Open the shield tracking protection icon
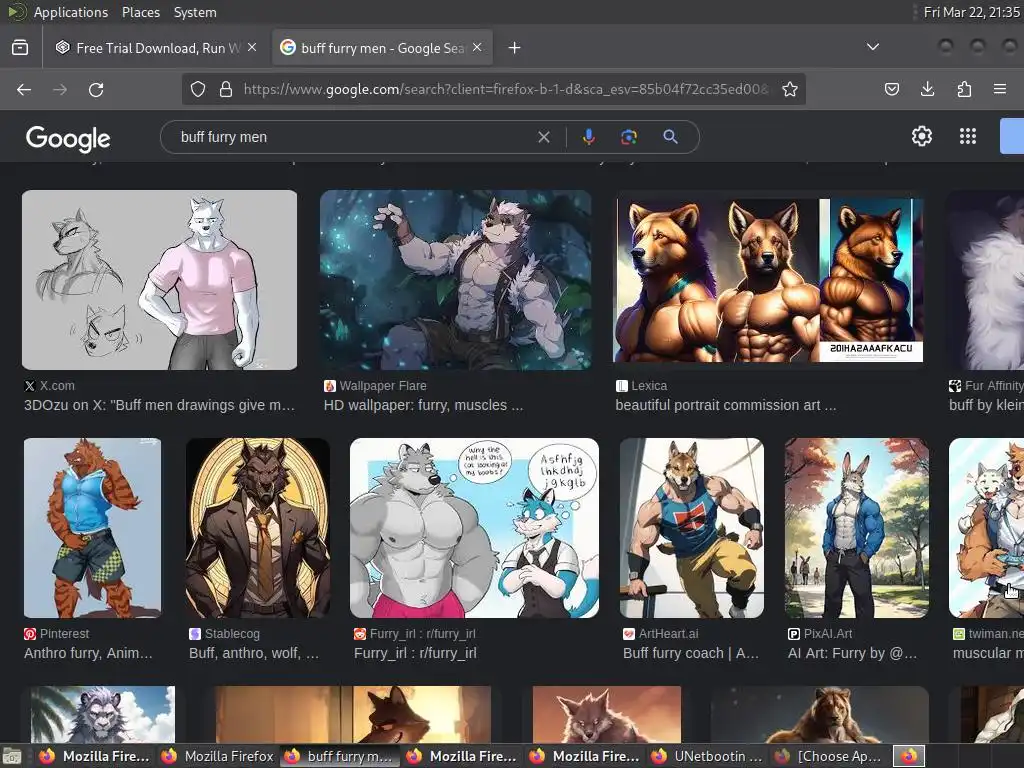 (x=198, y=89)
